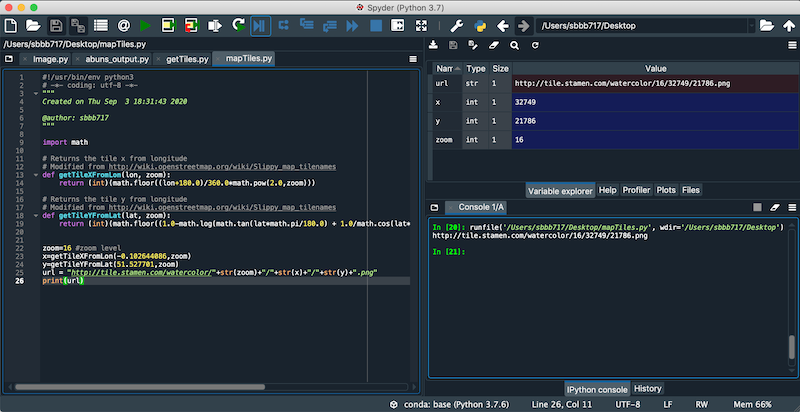
Task: Close the mapTiles.py tab
Action: coord(218,59)
